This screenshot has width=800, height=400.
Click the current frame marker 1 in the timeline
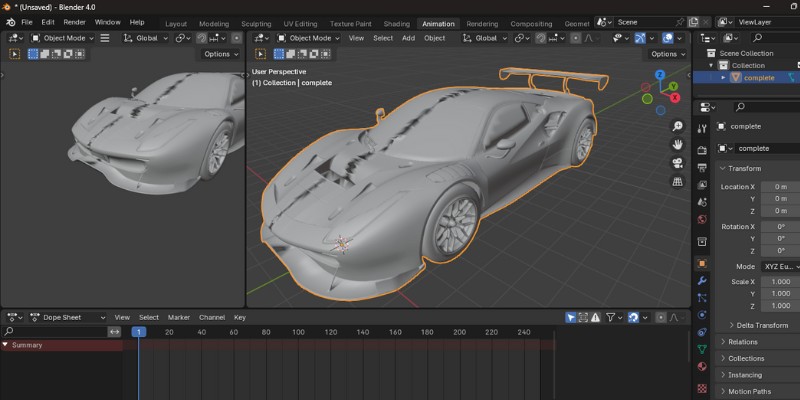(139, 332)
